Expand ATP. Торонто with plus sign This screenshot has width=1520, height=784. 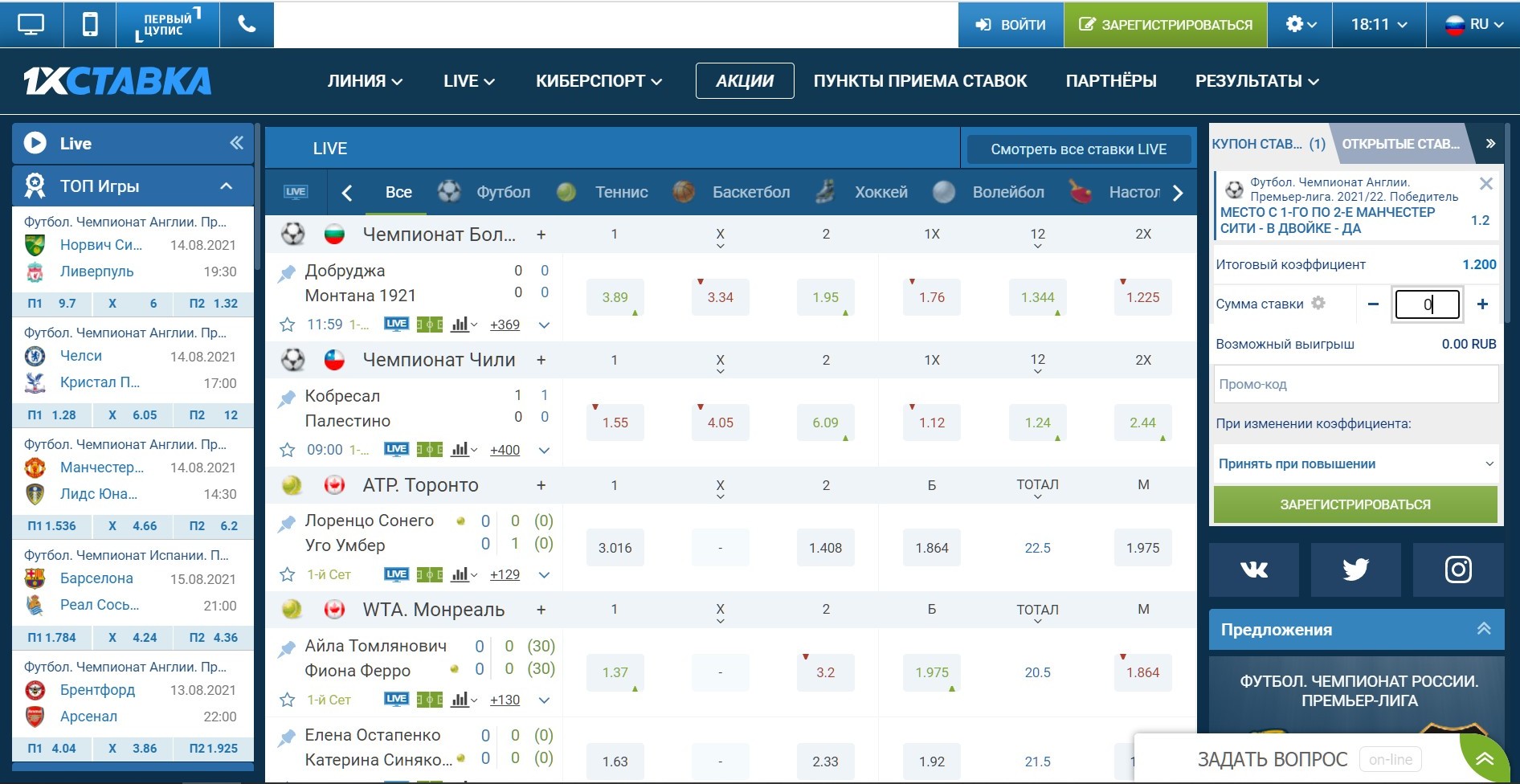point(541,485)
